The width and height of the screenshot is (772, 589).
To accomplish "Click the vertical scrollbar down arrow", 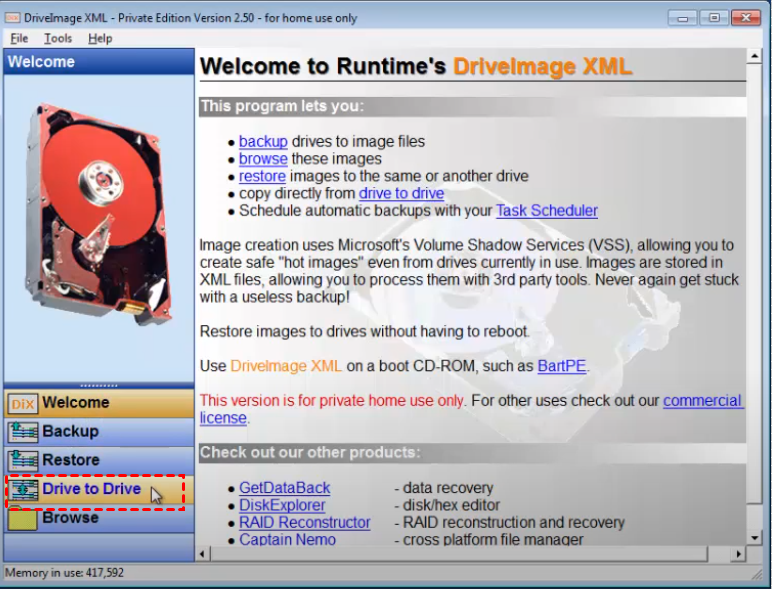I will (755, 535).
